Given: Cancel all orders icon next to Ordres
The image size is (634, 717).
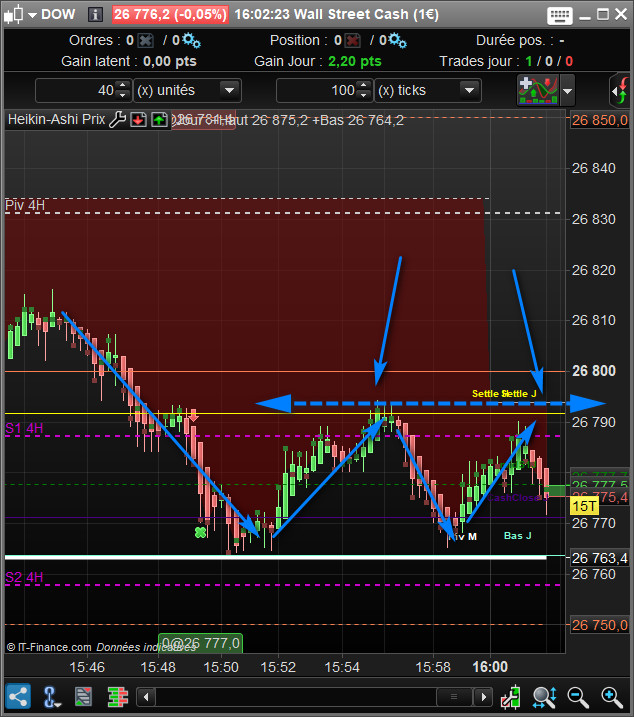Looking at the screenshot, I should [145, 41].
